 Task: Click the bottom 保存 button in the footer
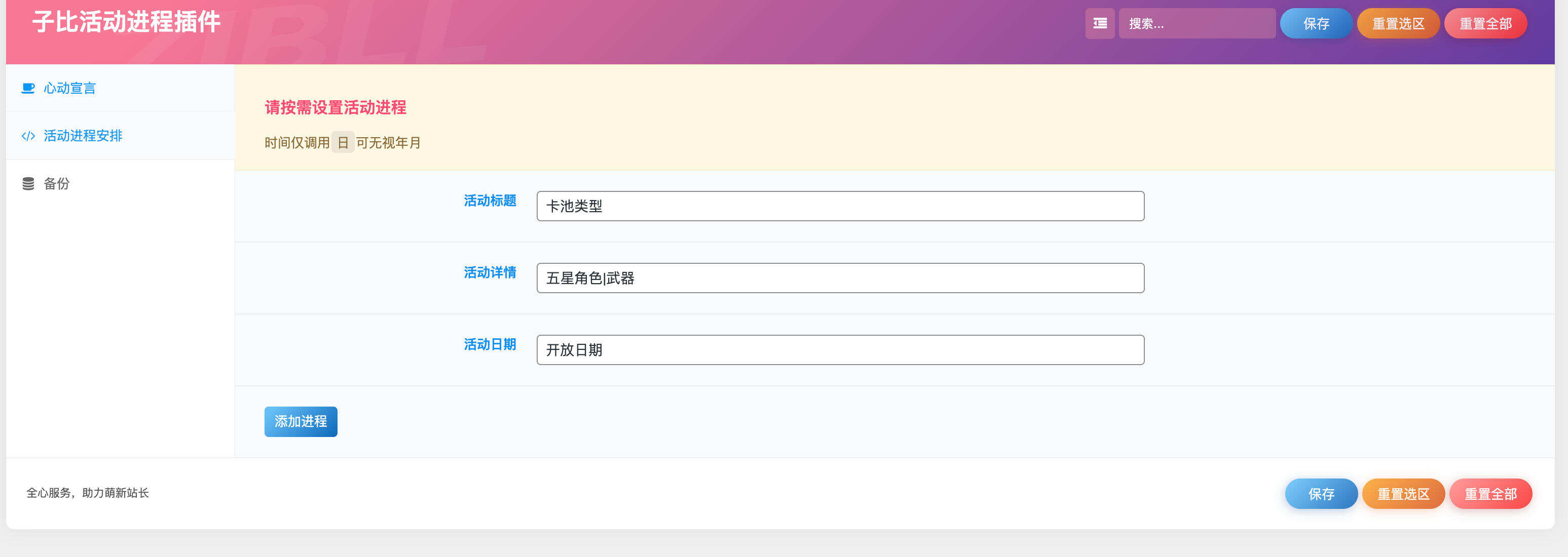(x=1321, y=493)
